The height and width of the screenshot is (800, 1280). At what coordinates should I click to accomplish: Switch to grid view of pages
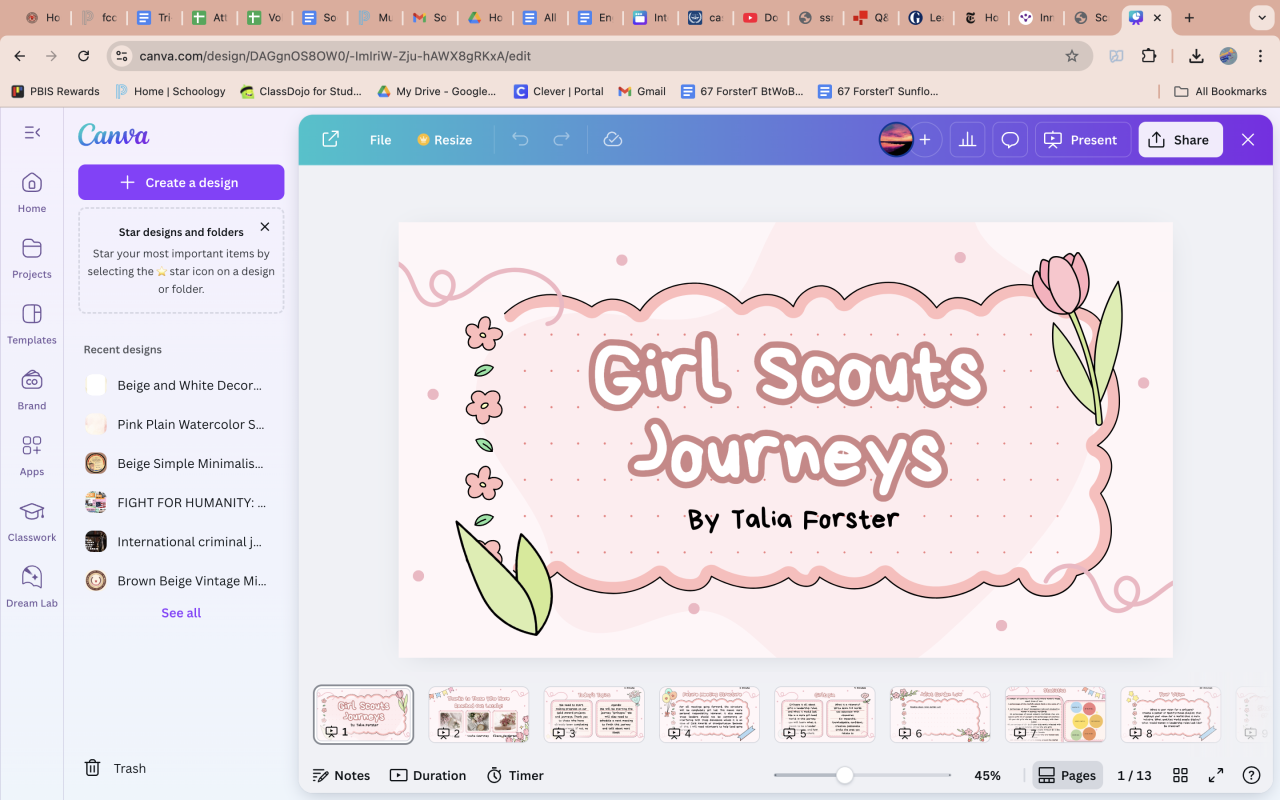pos(1180,775)
